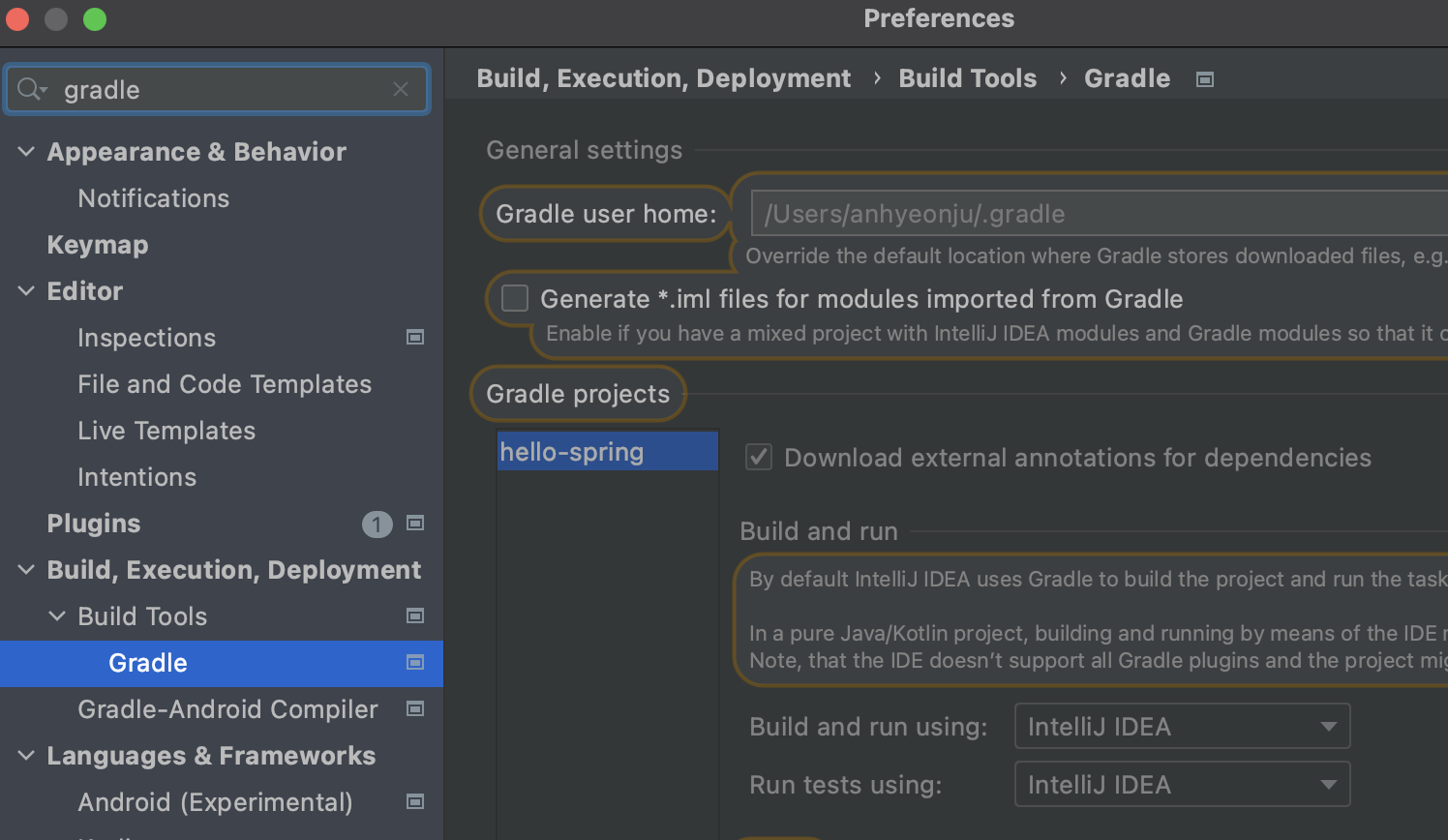This screenshot has height=840, width=1448.
Task: Select Live Templates in the sidebar
Action: coord(166,431)
